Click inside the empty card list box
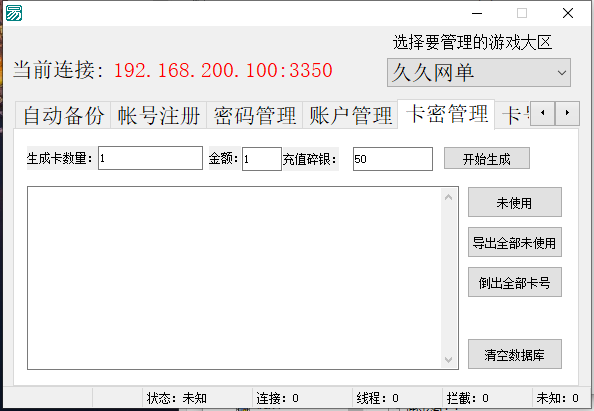The width and height of the screenshot is (594, 411). click(x=235, y=278)
